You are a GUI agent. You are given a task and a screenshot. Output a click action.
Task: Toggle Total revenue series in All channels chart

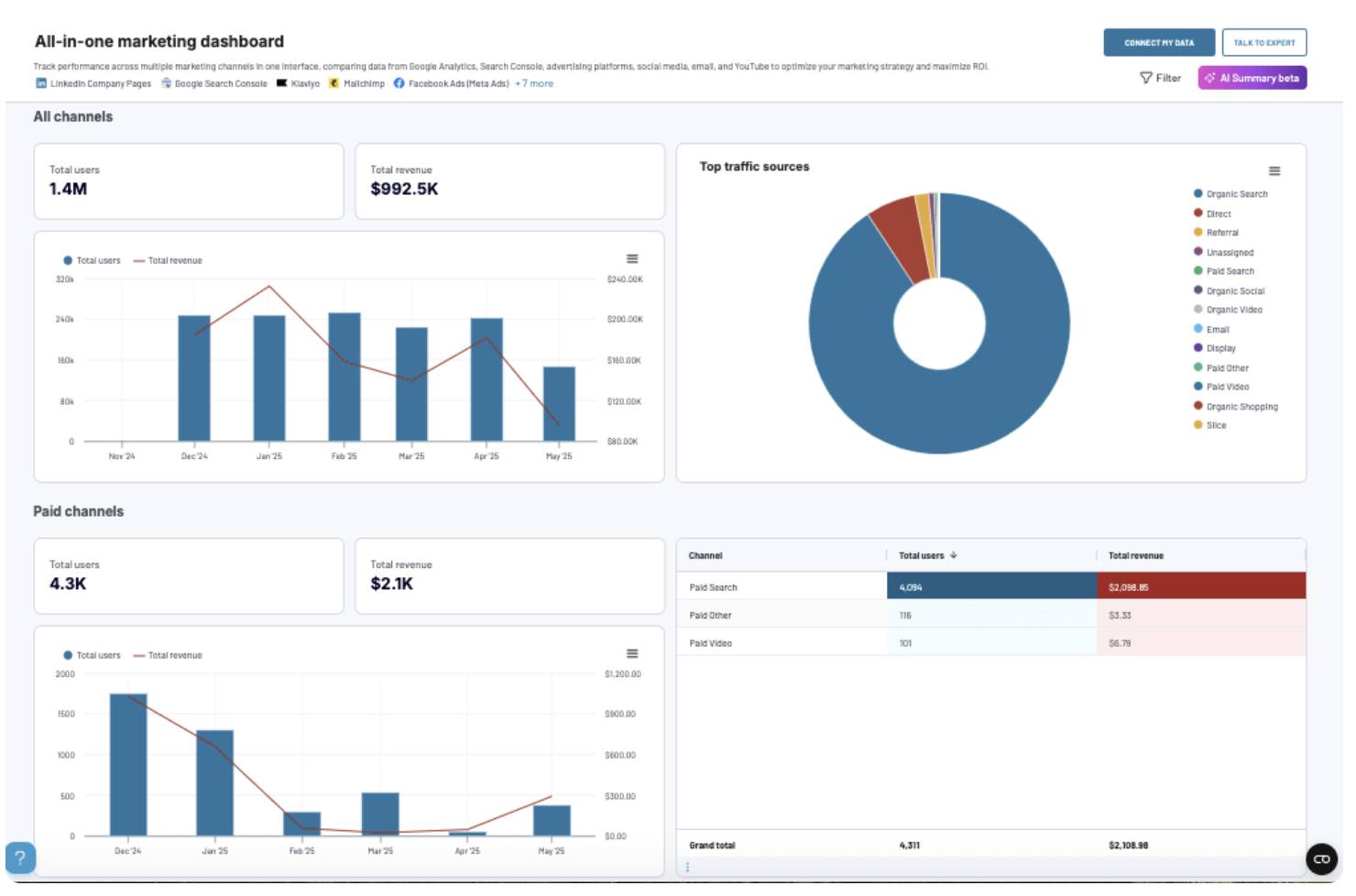coord(169,261)
